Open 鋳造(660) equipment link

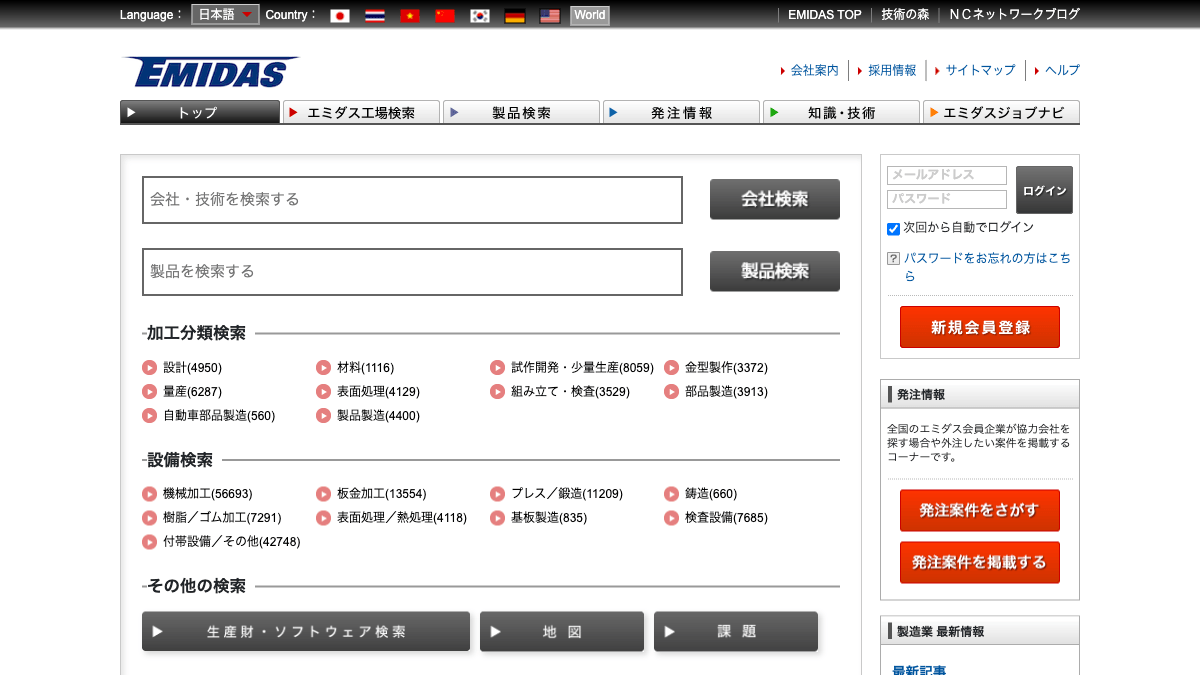click(711, 494)
